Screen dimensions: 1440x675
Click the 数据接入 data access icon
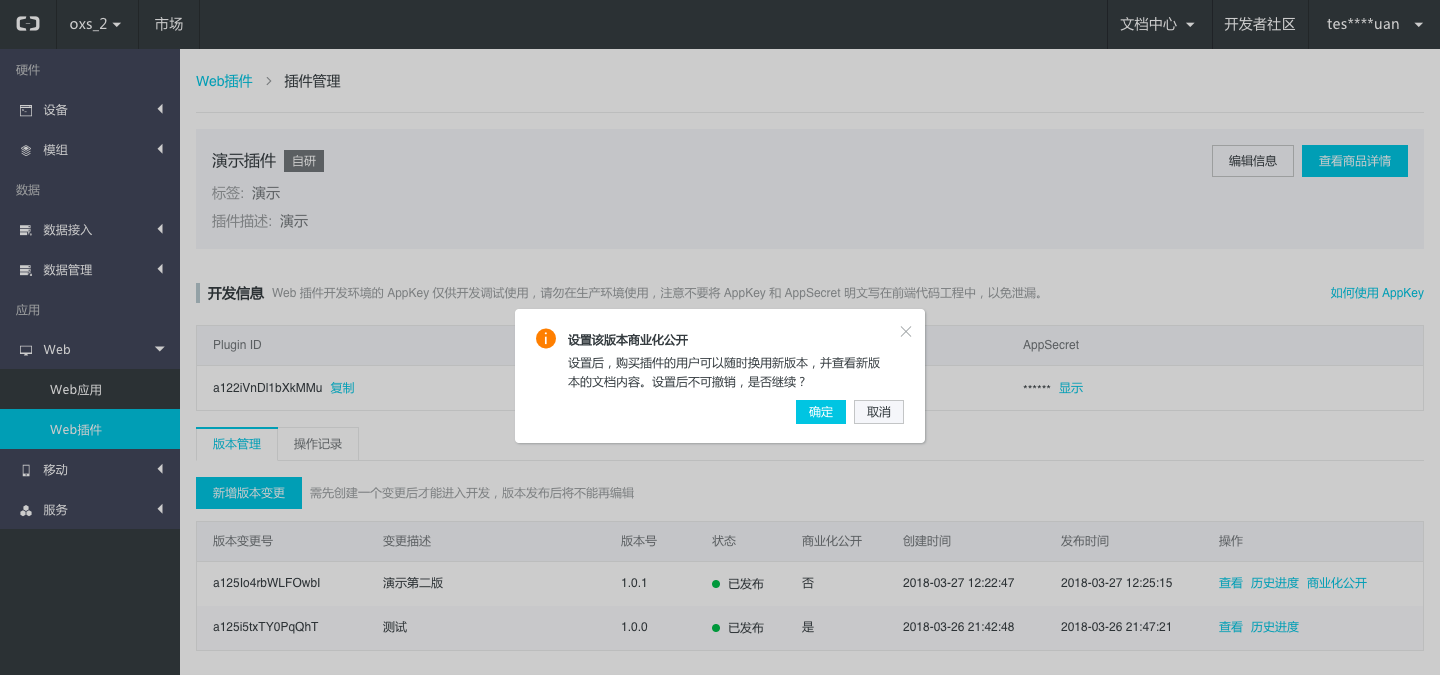click(x=26, y=230)
